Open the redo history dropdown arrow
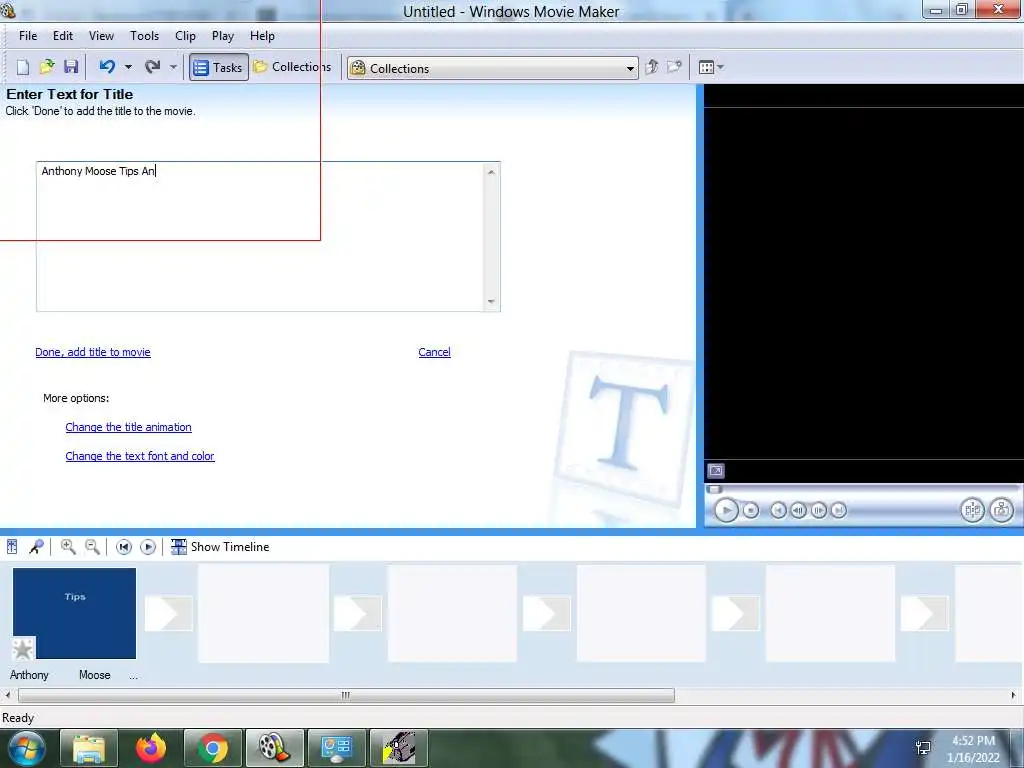Screen dimensions: 1024x768 pyautogui.click(x=173, y=67)
